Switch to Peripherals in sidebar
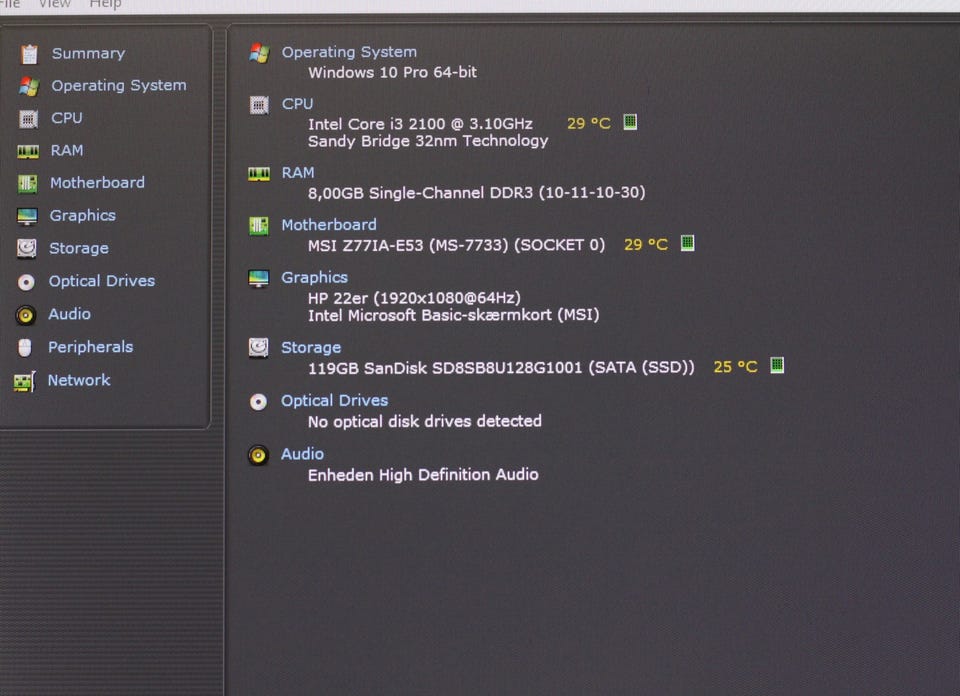The width and height of the screenshot is (960, 696). point(91,347)
